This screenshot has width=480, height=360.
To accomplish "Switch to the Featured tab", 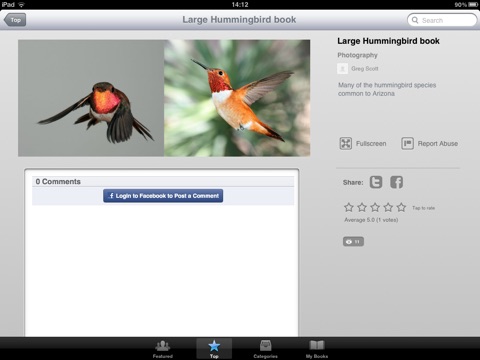I will pos(163,349).
